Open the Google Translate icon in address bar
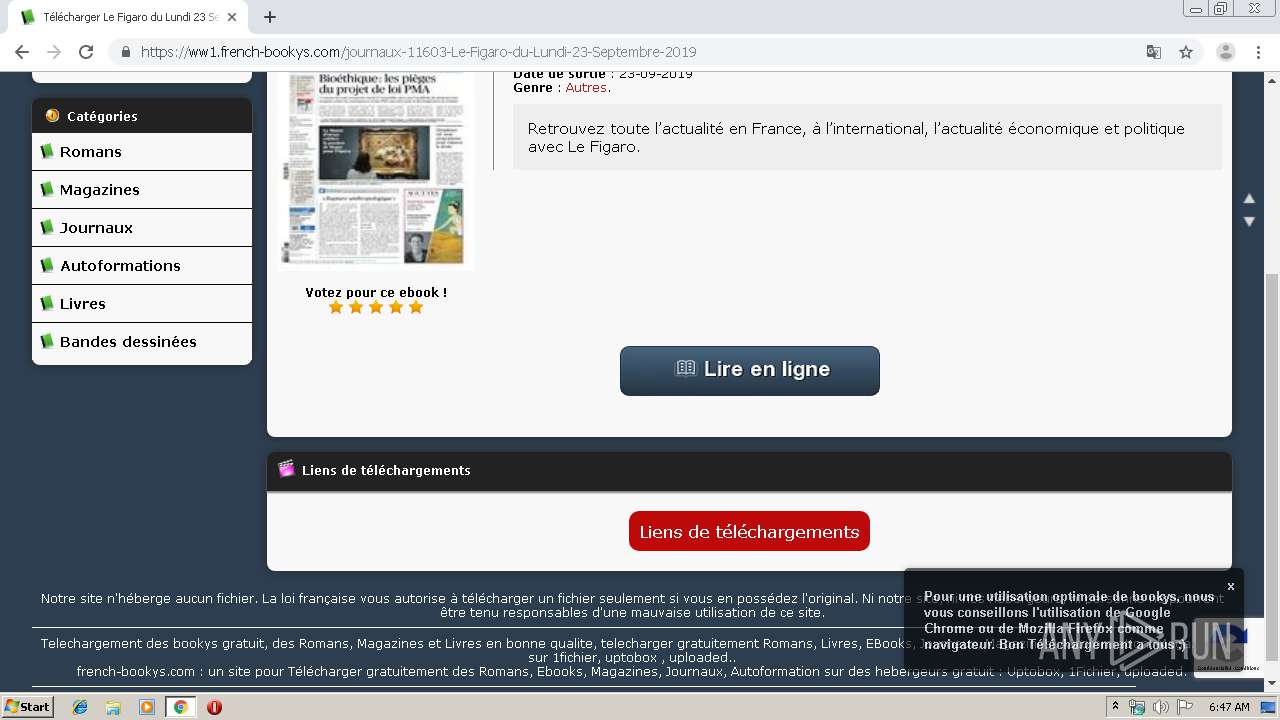The width and height of the screenshot is (1280, 720). click(x=1153, y=52)
